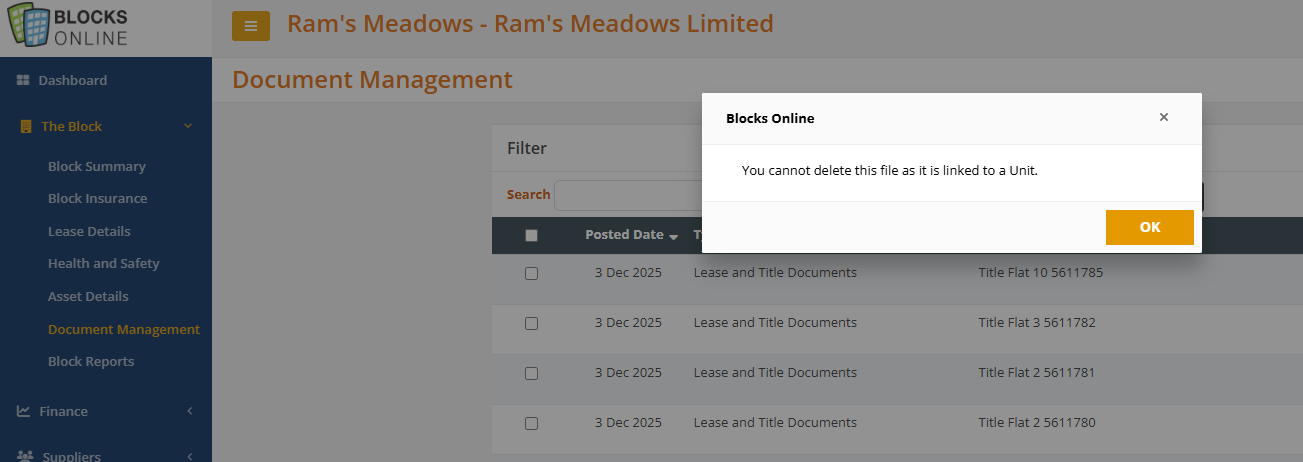Tick the Title Flat 2 5611781 checkbox
This screenshot has height=462, width=1303.
531,373
